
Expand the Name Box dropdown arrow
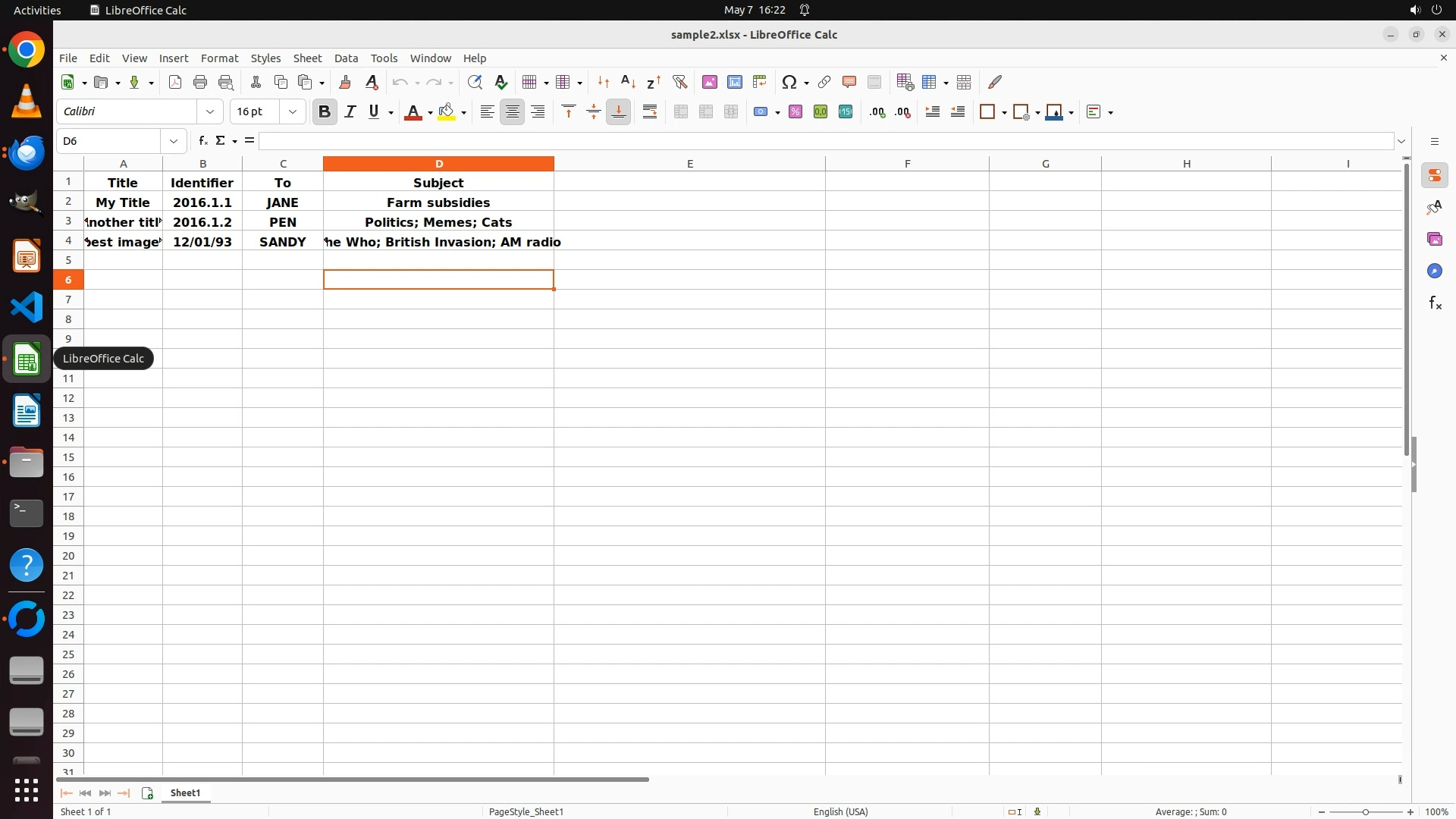click(x=174, y=141)
